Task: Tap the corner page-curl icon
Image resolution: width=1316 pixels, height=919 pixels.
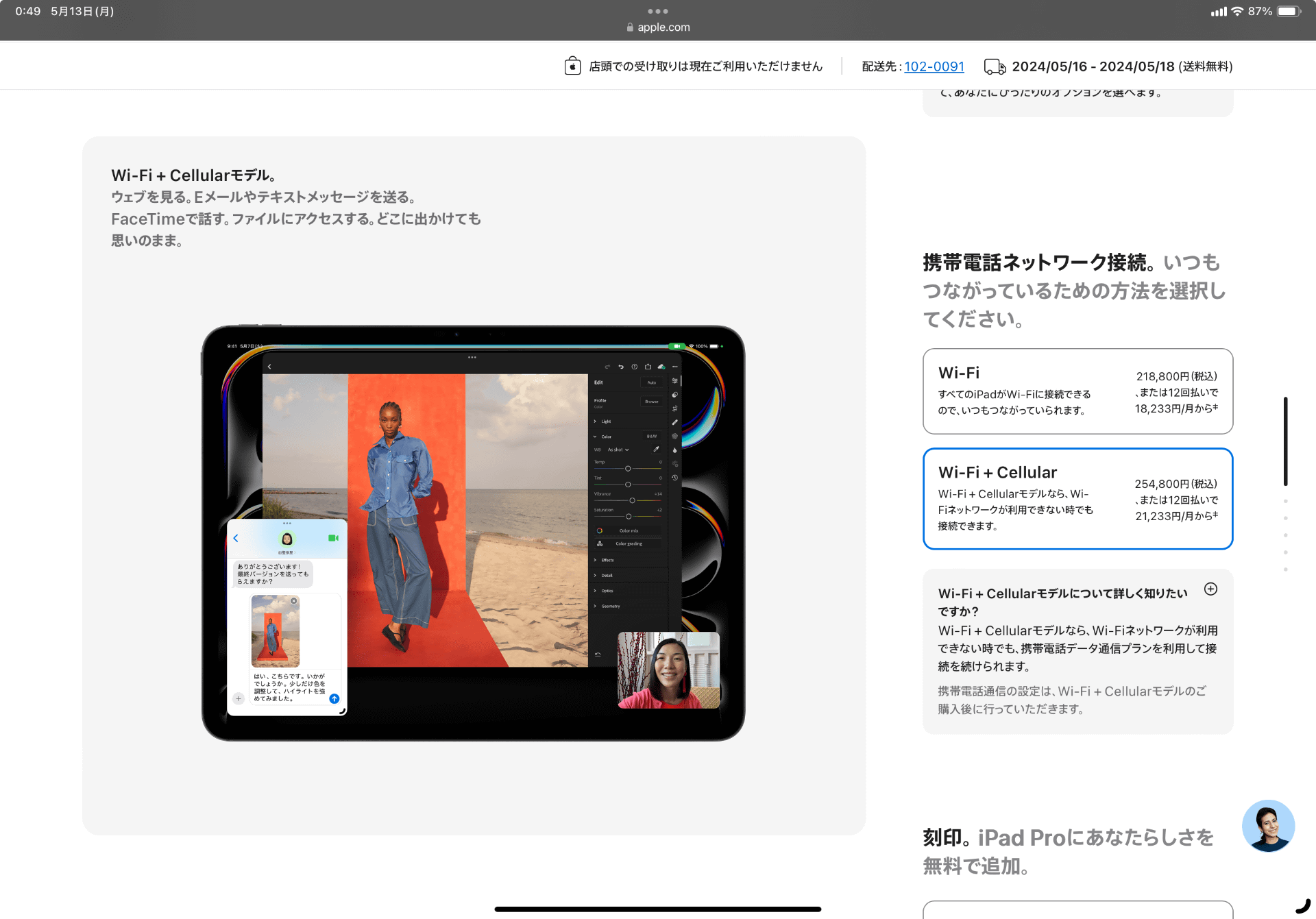Action: click(x=1302, y=905)
